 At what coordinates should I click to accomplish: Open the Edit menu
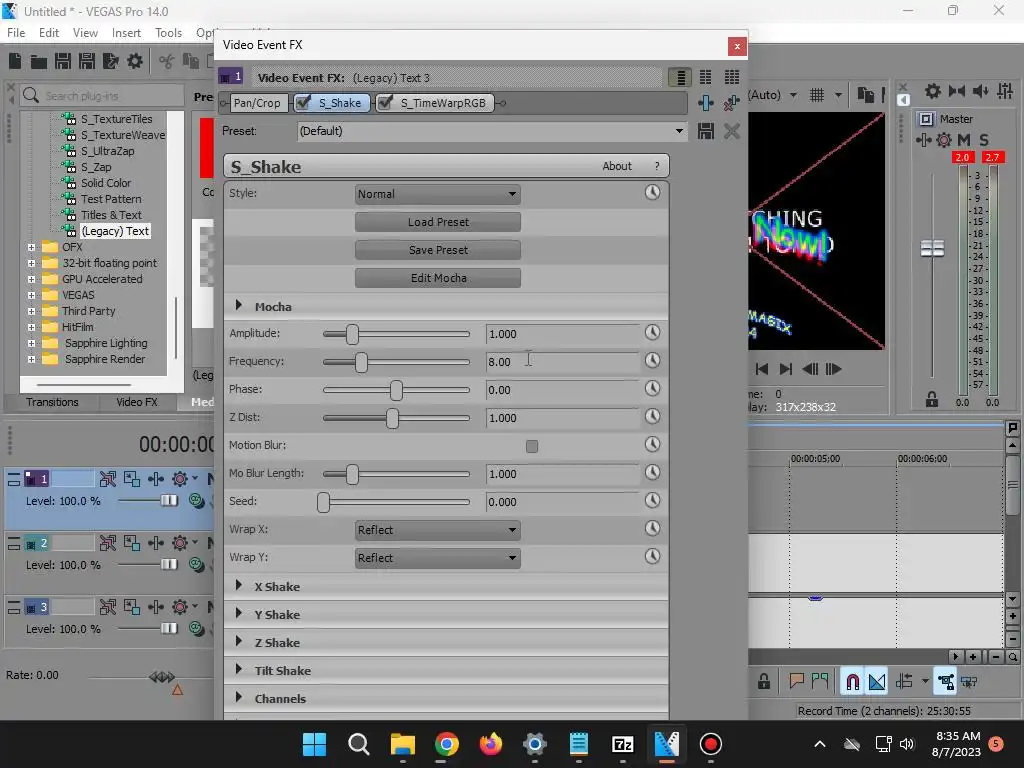[48, 33]
